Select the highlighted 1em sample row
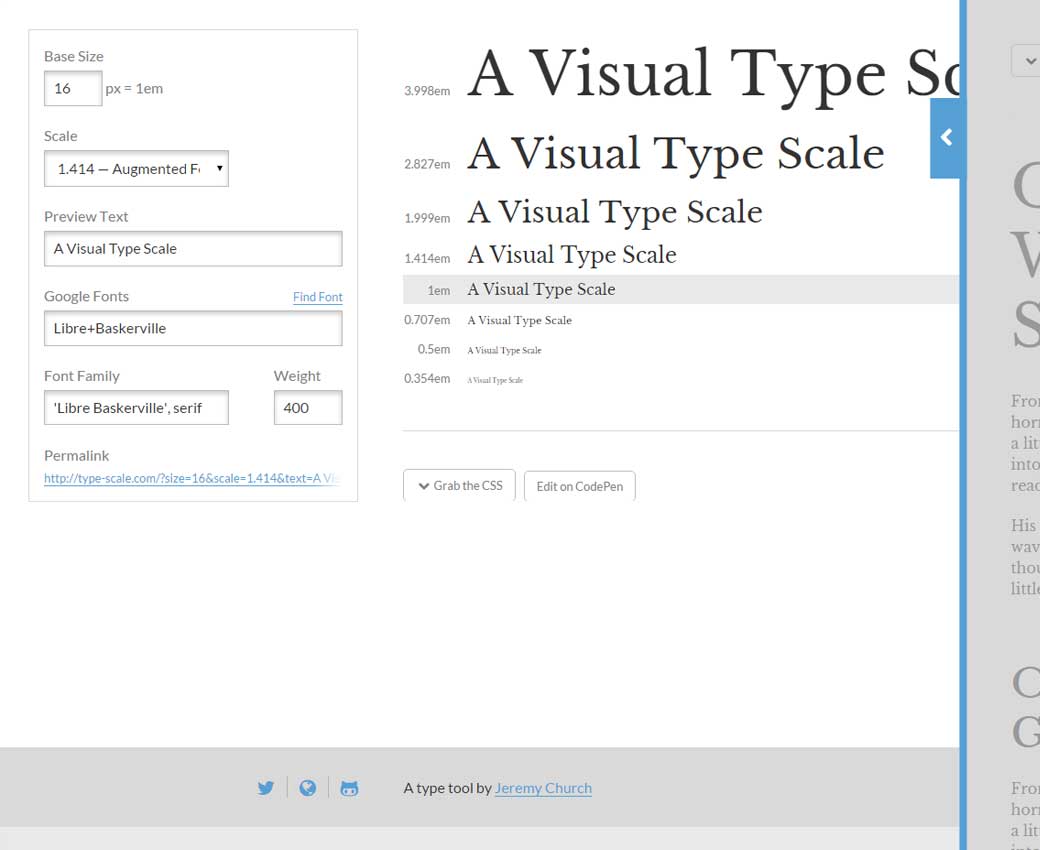The image size is (1040, 850). [x=680, y=289]
